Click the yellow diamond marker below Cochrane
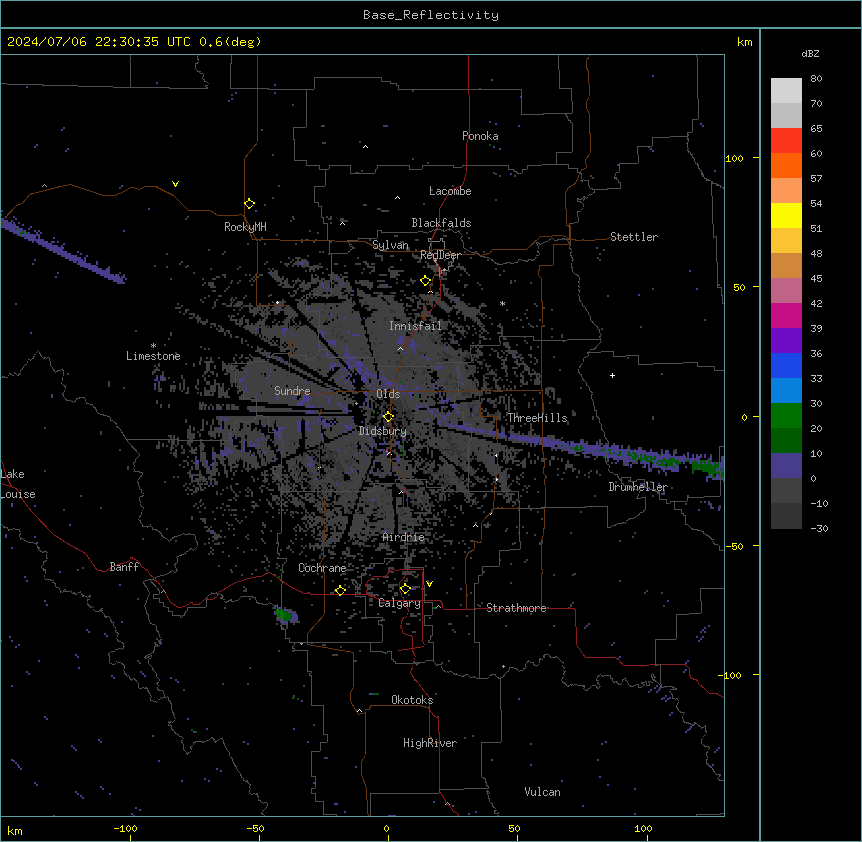This screenshot has height=842, width=862. click(x=340, y=590)
